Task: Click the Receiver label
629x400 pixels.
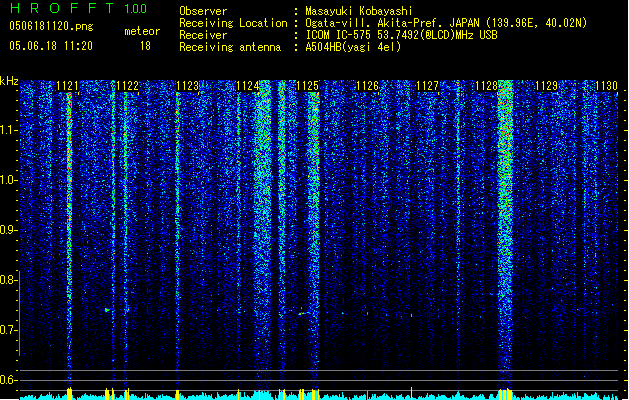Action: (203, 35)
